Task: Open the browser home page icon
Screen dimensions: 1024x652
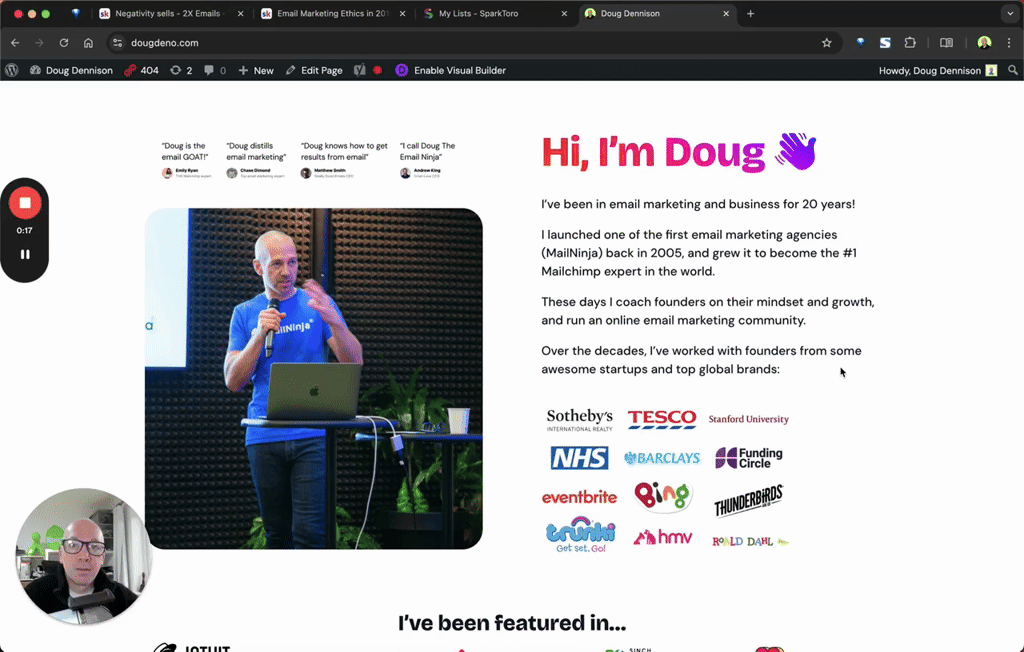Action: click(88, 42)
